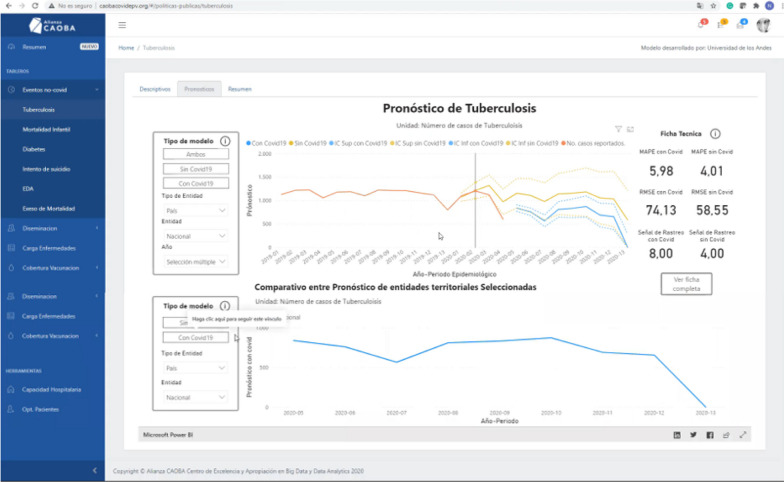
Task: Enter Power BI fullscreen mode
Action: [742, 435]
